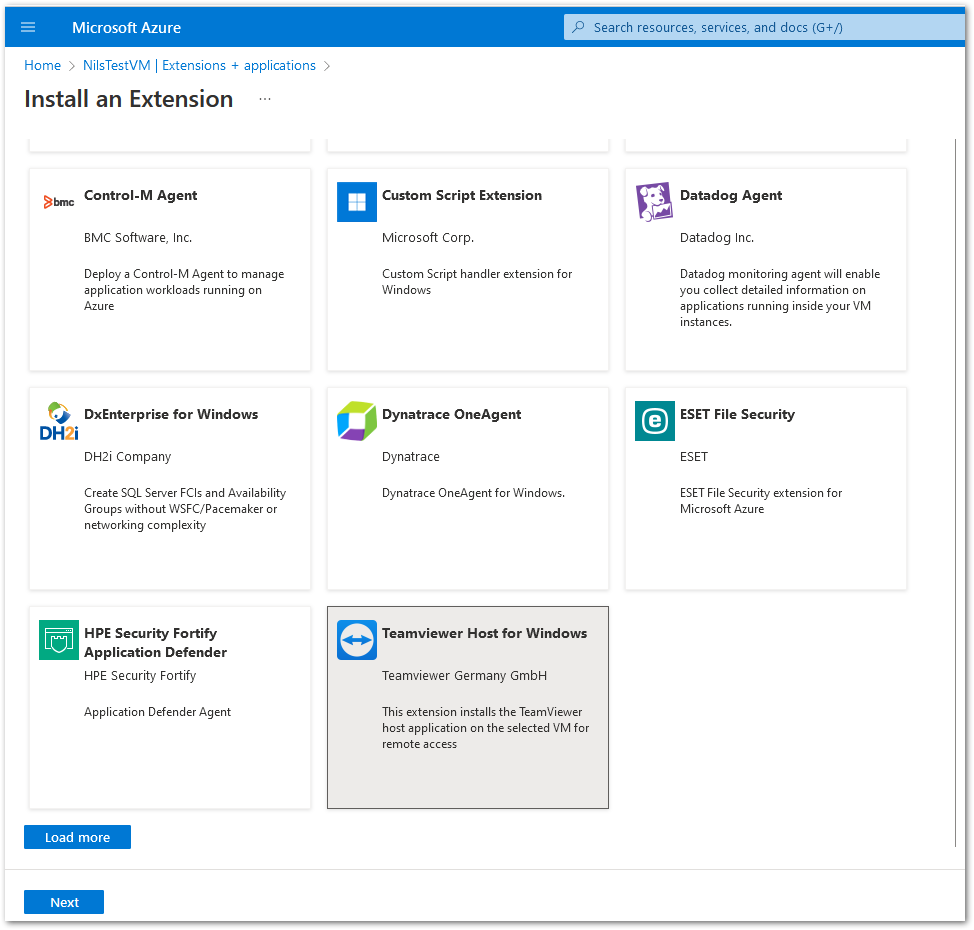The height and width of the screenshot is (930, 974).
Task: Click publisher text Datadog Inc.
Action: tap(717, 237)
